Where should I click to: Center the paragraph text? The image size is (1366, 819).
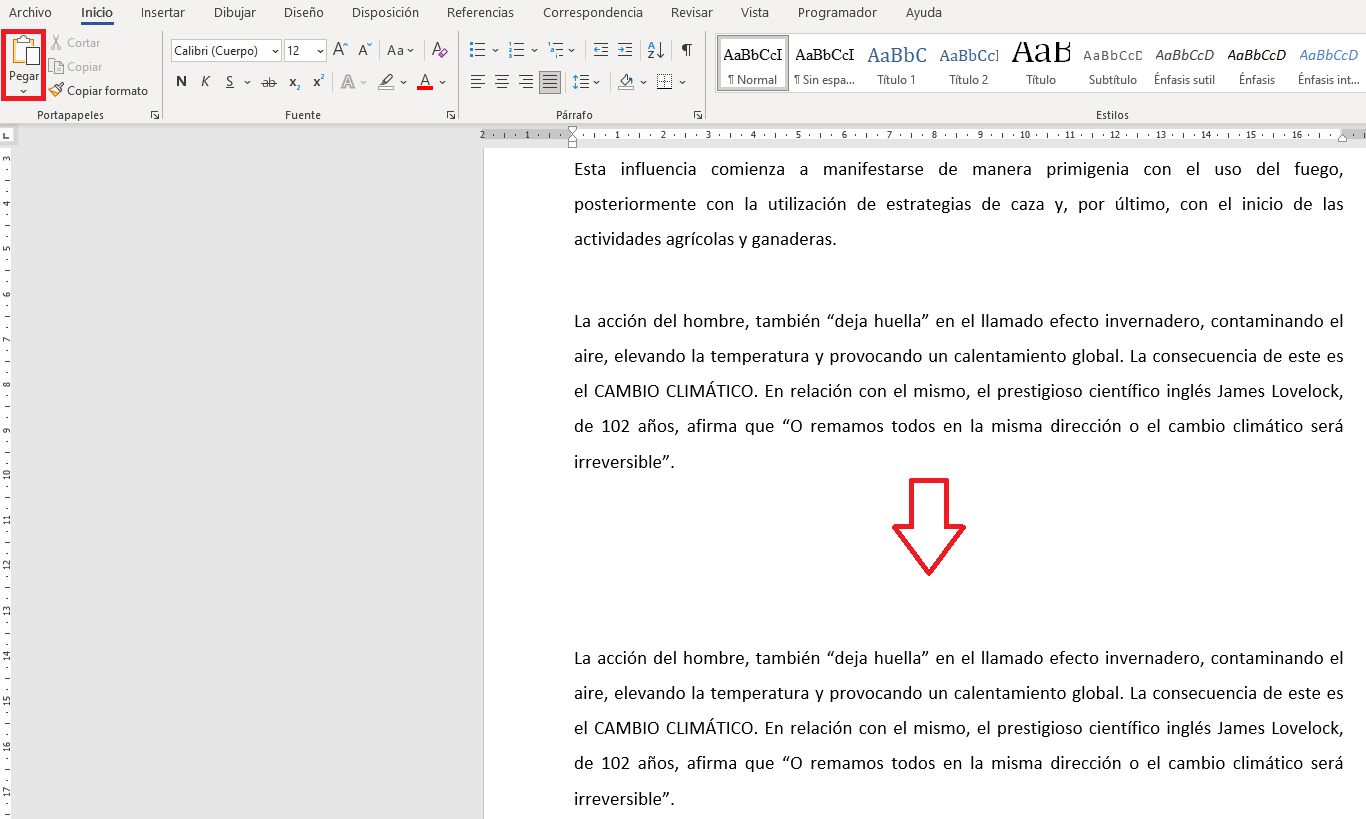[x=502, y=82]
